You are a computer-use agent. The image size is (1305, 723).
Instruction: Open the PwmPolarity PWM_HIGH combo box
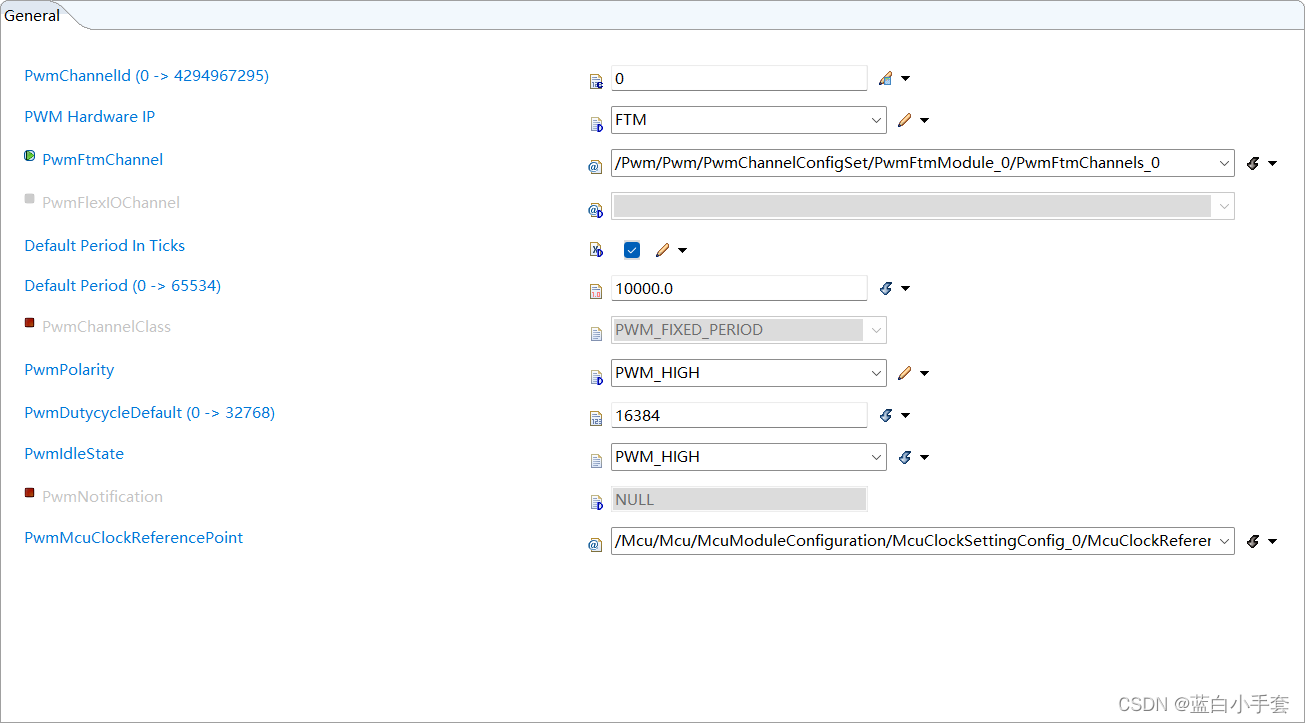(x=748, y=373)
